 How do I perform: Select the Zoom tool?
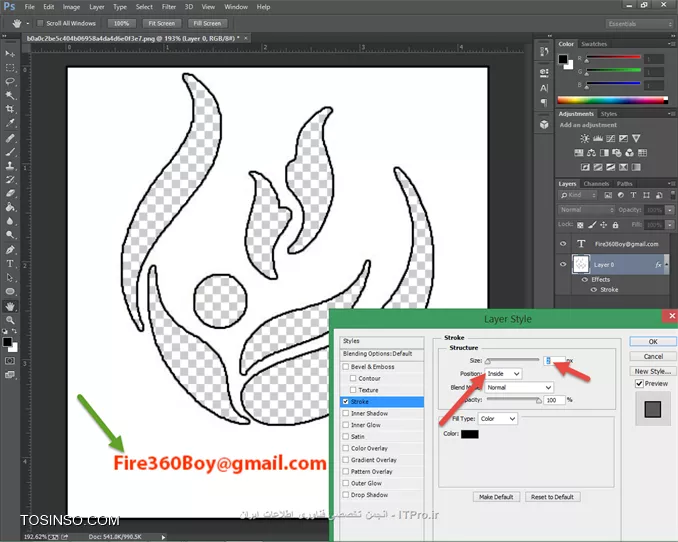(x=10, y=320)
